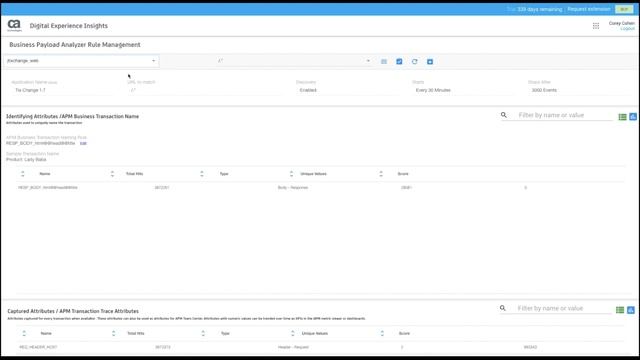Image resolution: width=640 pixels, height=360 pixels.
Task: Click the Digital Experience Insights title
Action: pos(69,26)
